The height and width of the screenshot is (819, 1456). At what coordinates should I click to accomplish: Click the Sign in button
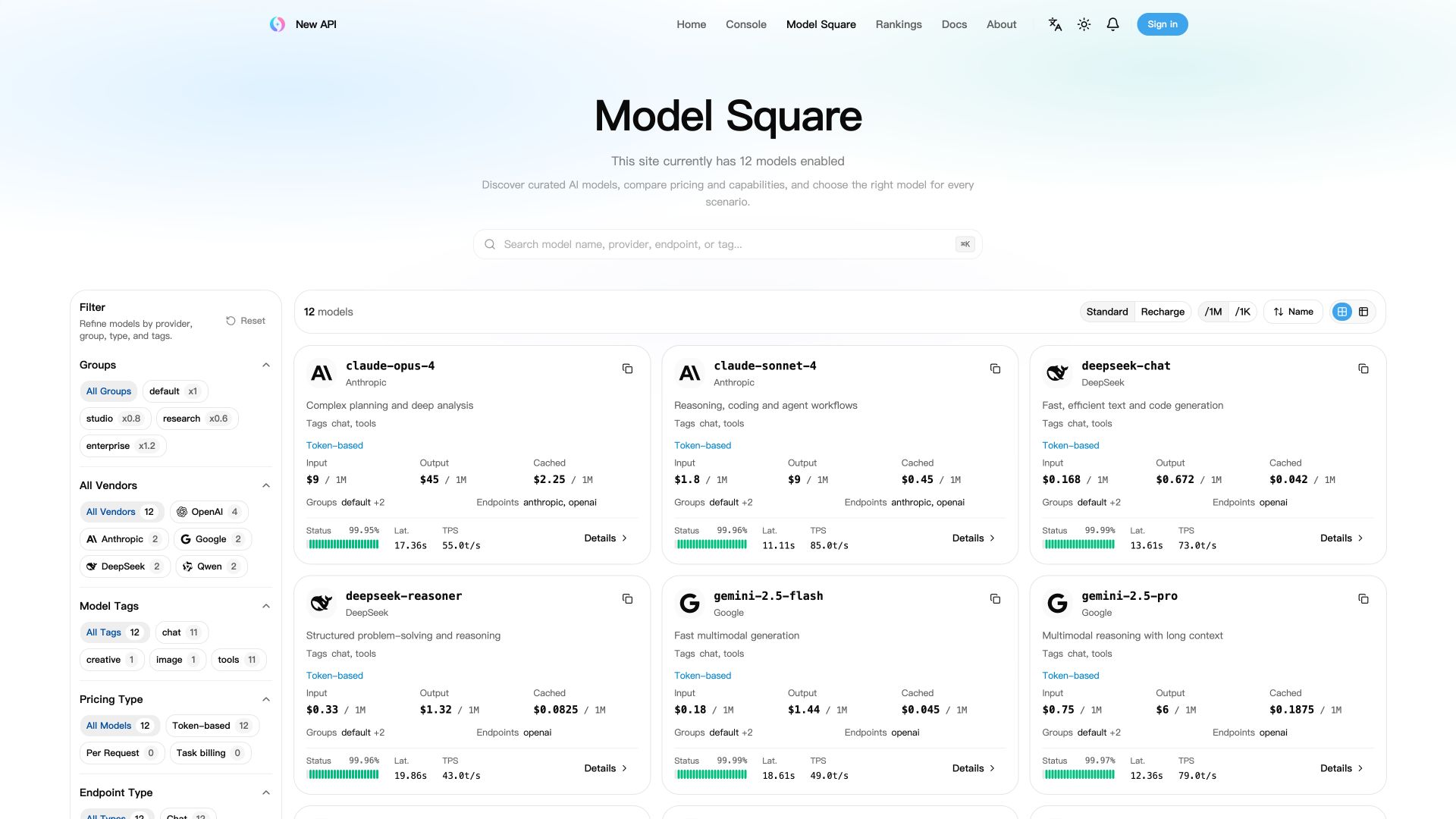coord(1162,24)
